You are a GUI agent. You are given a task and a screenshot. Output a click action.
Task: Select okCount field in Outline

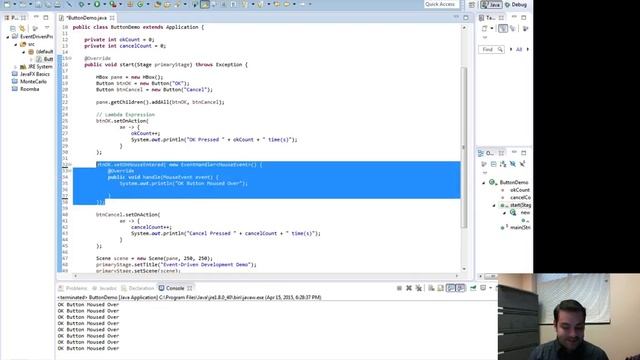click(x=516, y=190)
